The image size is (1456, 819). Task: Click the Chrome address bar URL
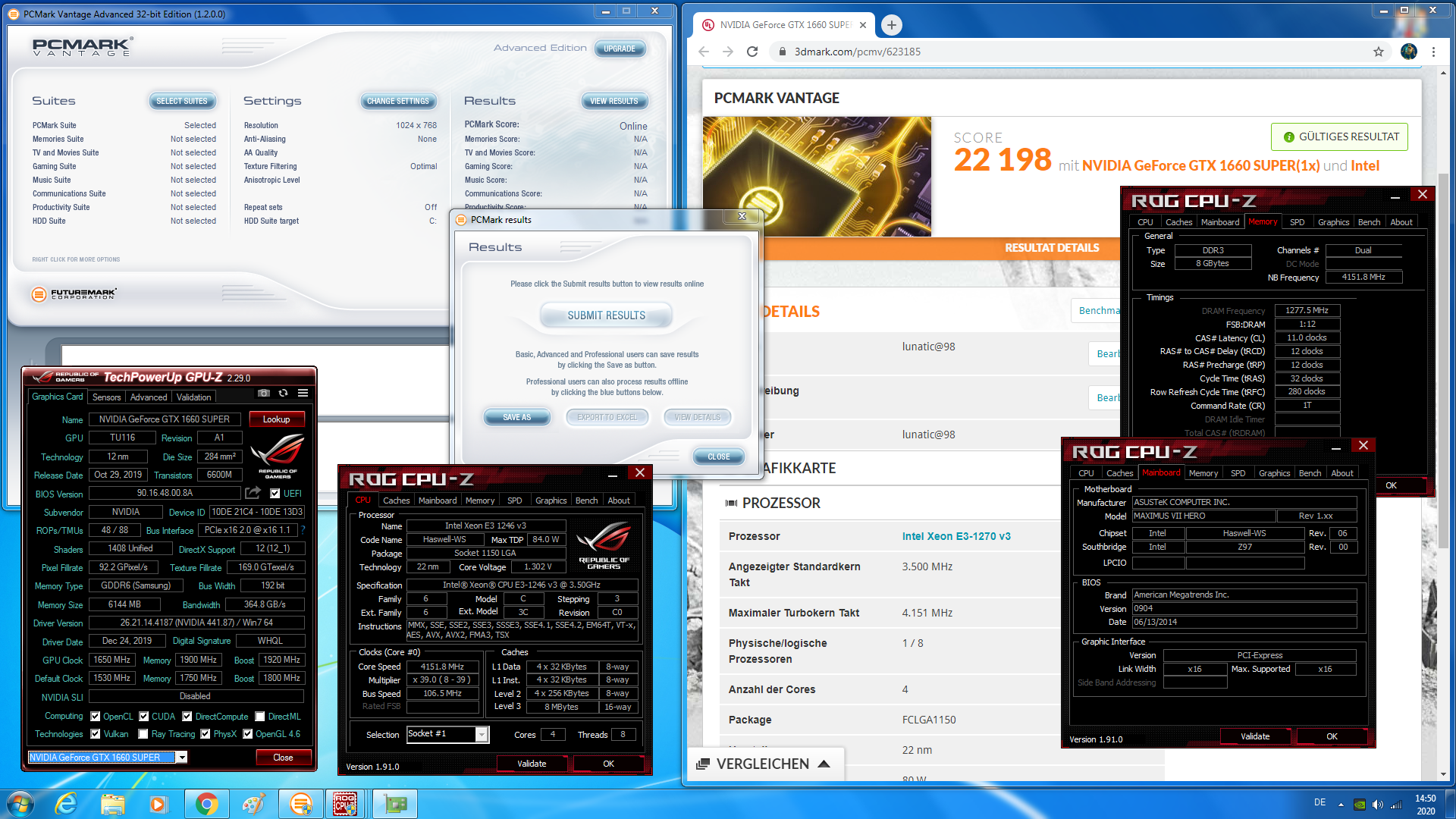[858, 52]
